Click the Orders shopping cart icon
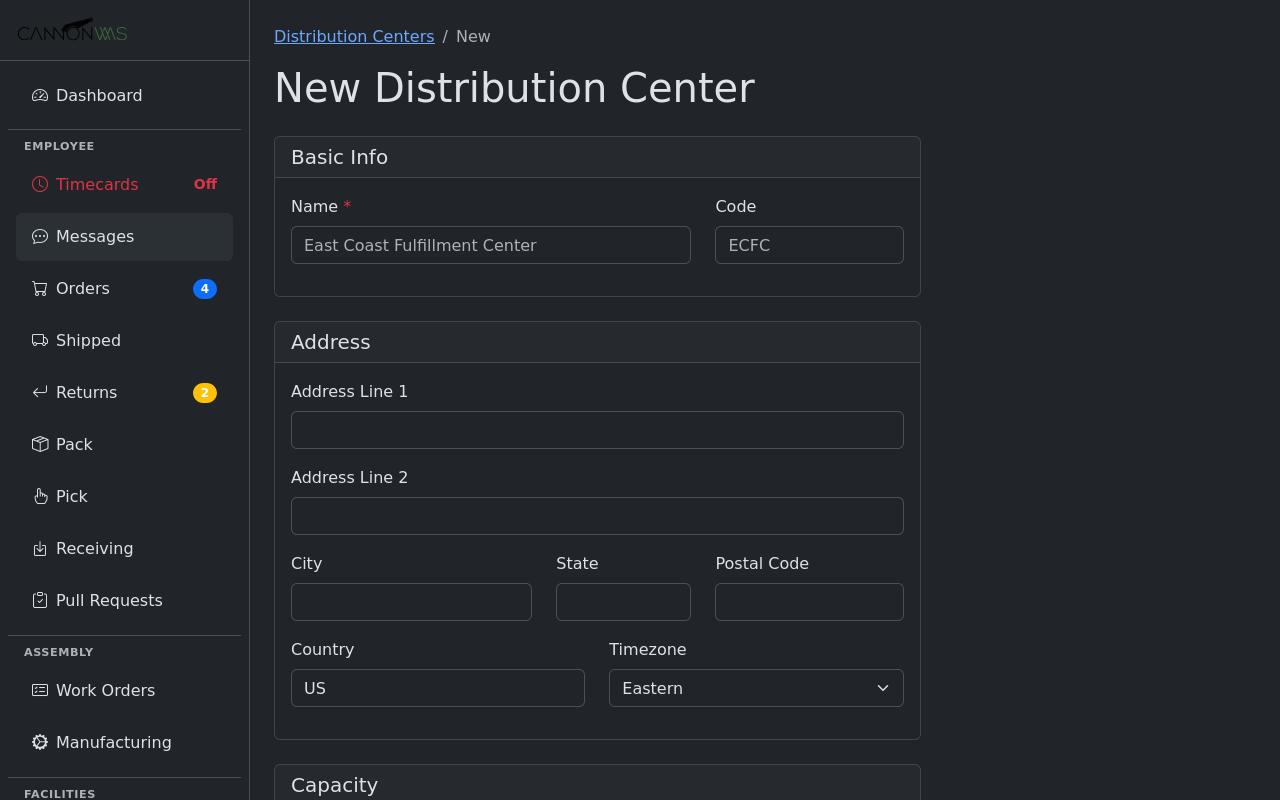Viewport: 1280px width, 800px height. coord(39,288)
